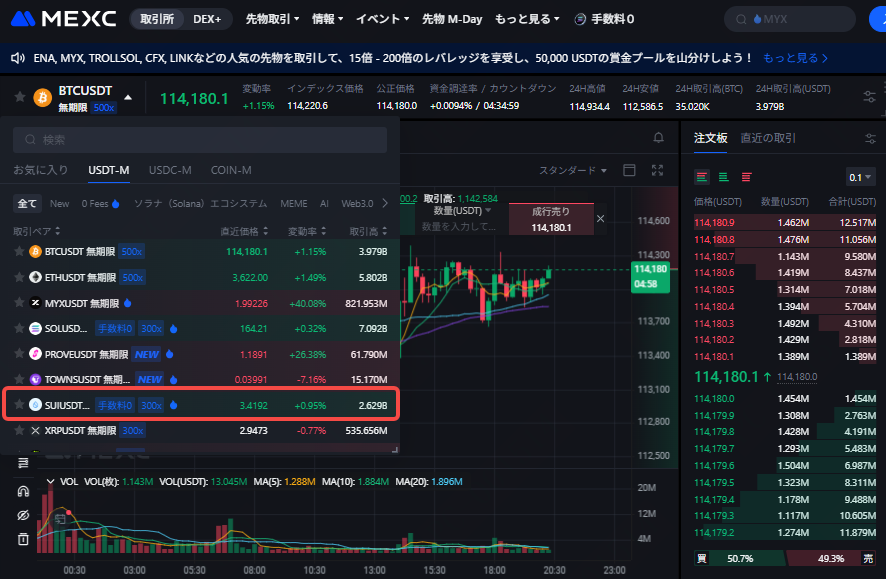Open order book settings sliders icon

[x=870, y=138]
